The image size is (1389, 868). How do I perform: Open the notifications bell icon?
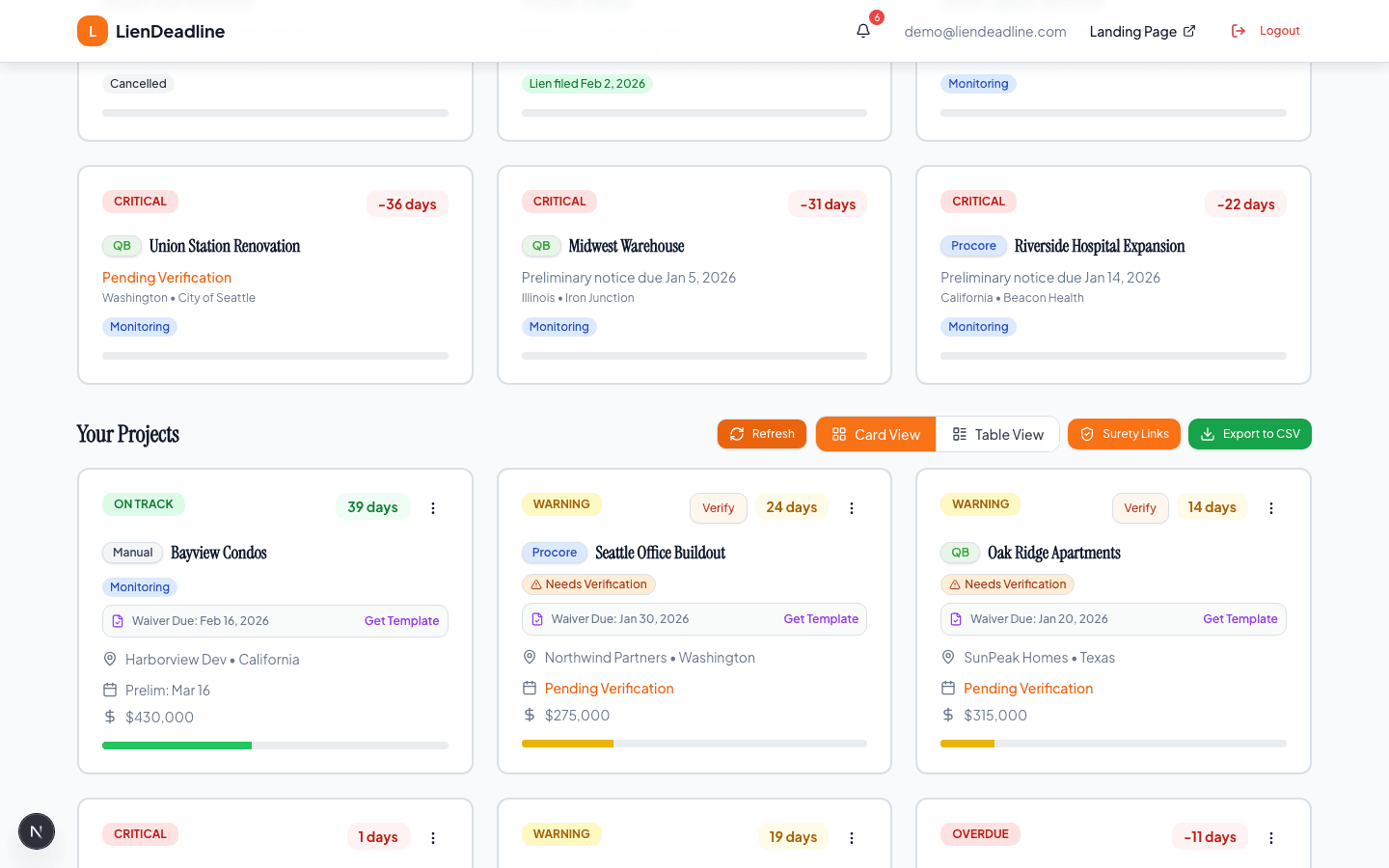(863, 31)
